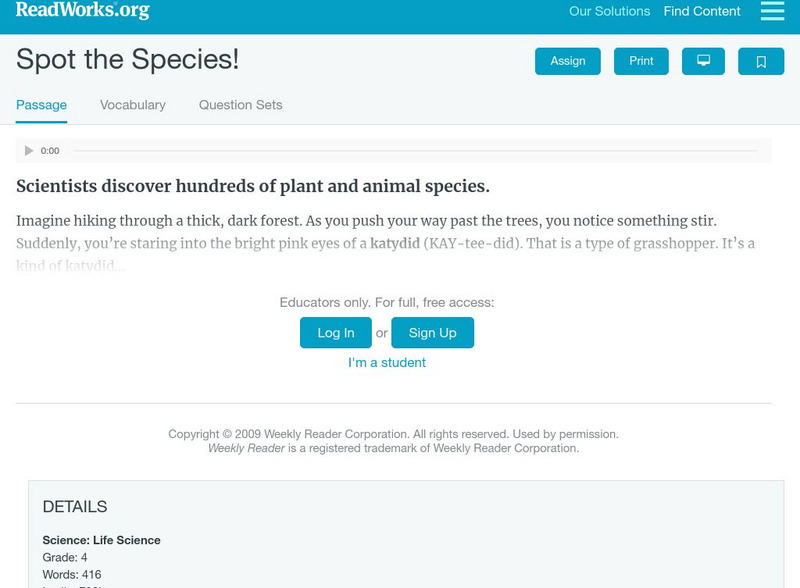Click the Spot the Species! title
The height and width of the screenshot is (588, 800).
click(x=128, y=60)
